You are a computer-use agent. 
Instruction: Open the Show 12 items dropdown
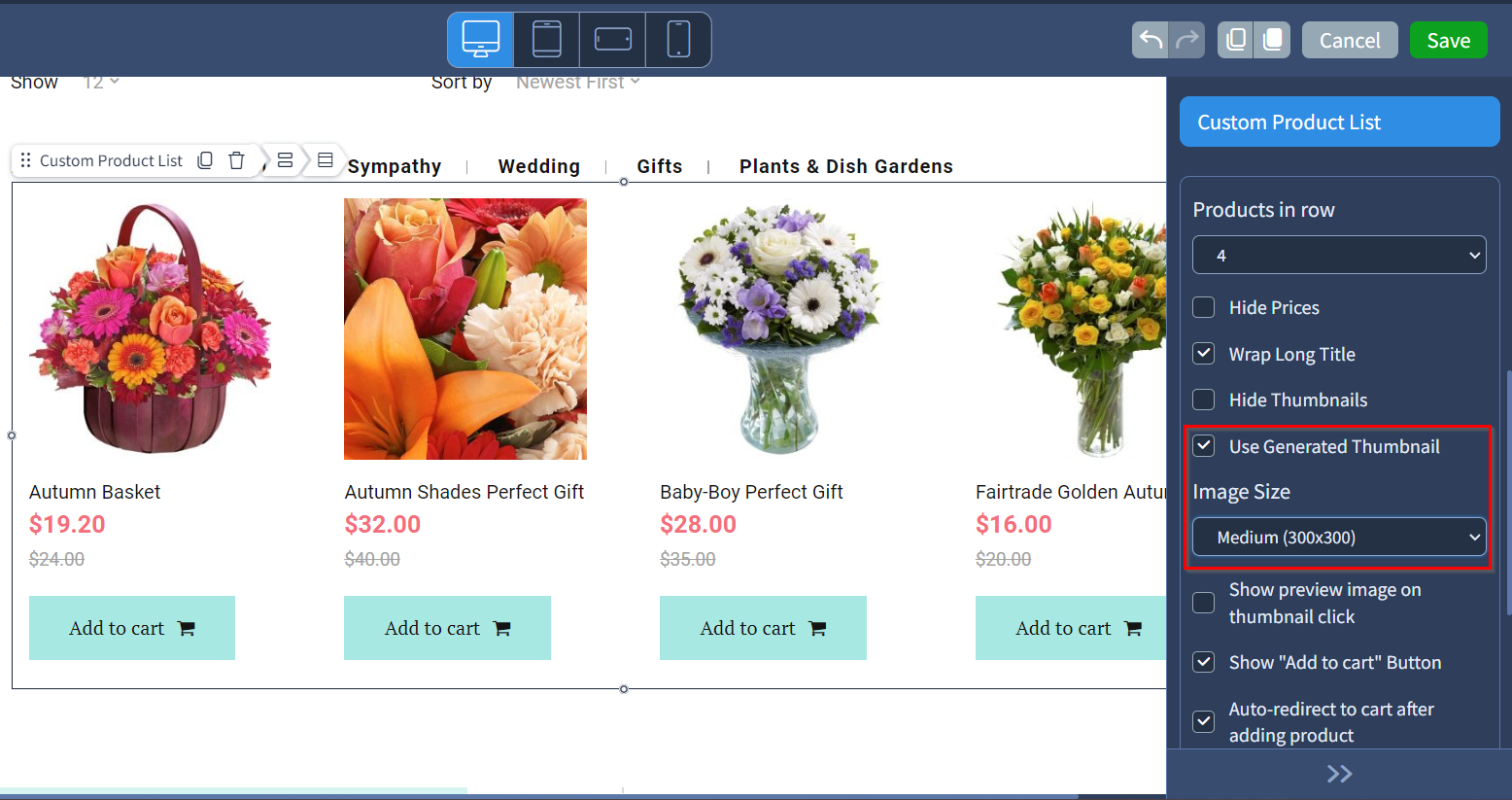(101, 83)
